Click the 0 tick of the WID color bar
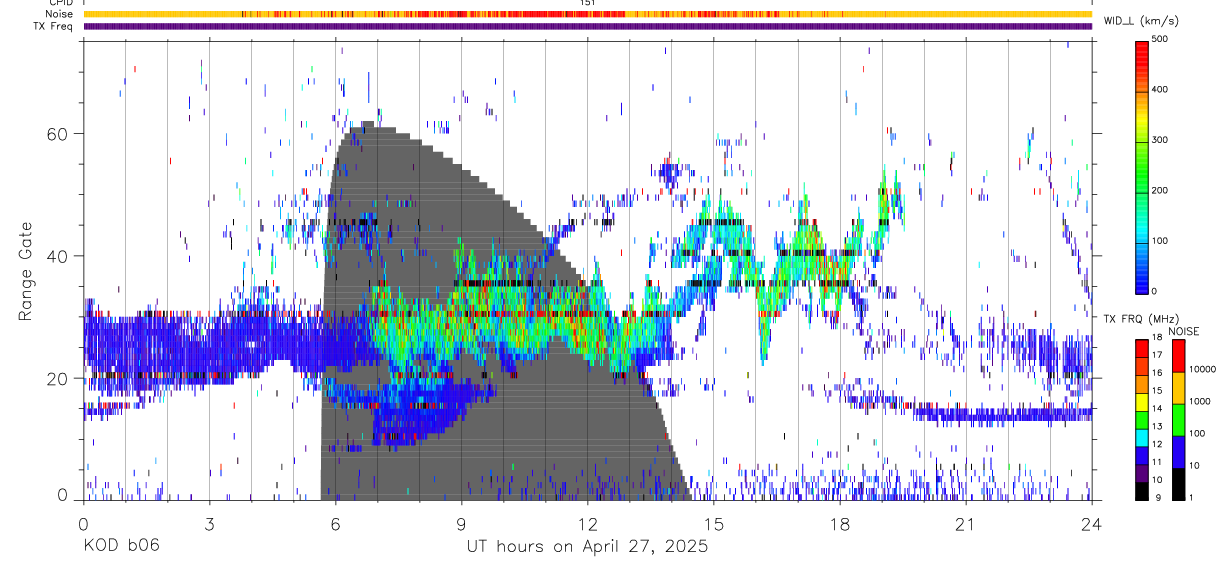The height and width of the screenshot is (567, 1228). [1155, 291]
